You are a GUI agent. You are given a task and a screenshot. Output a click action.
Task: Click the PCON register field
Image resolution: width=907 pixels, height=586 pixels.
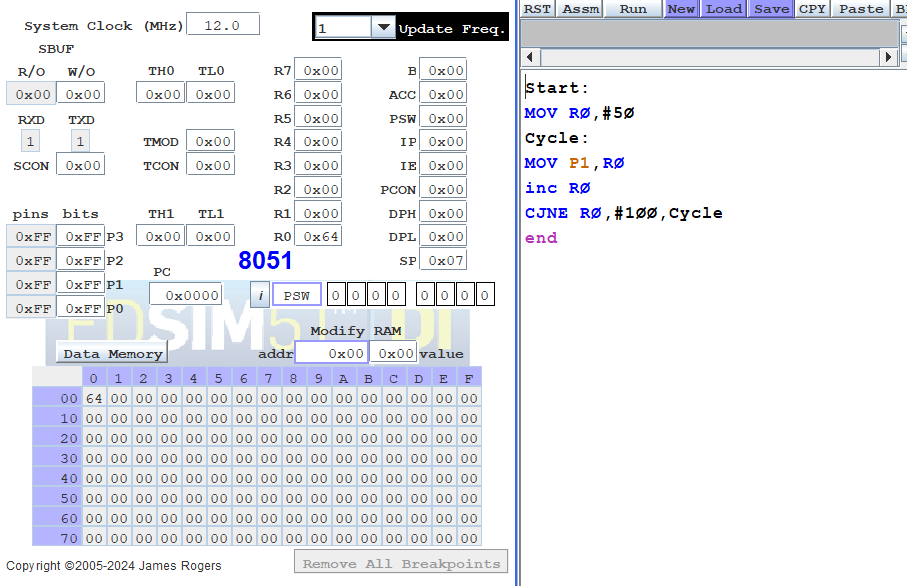pos(443,189)
